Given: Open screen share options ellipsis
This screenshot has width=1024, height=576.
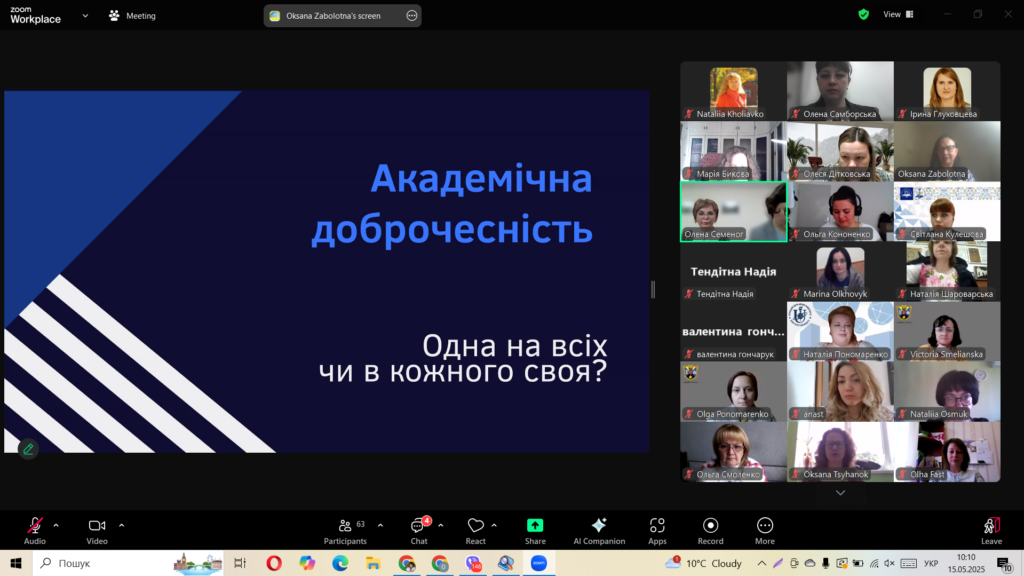Looking at the screenshot, I should (411, 16).
